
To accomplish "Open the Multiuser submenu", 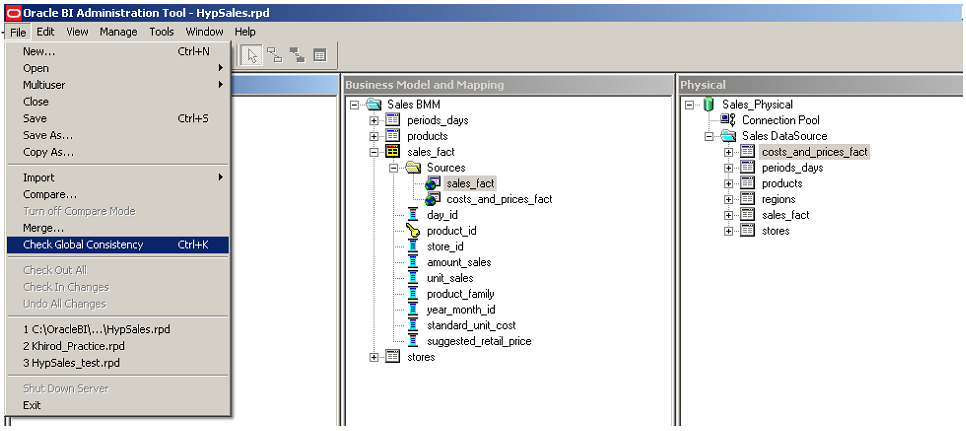I will [x=118, y=85].
